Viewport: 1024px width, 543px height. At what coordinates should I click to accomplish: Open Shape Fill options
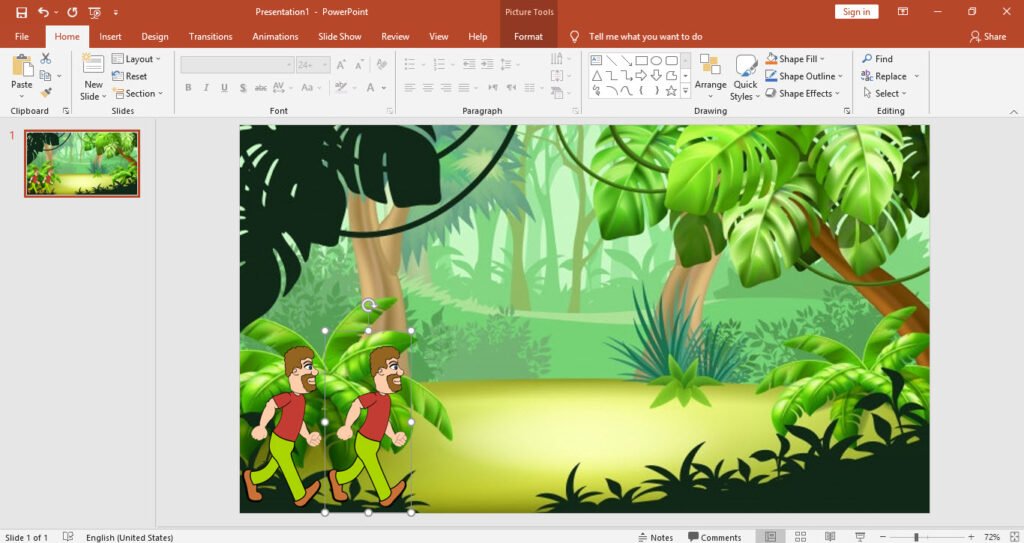coord(795,59)
